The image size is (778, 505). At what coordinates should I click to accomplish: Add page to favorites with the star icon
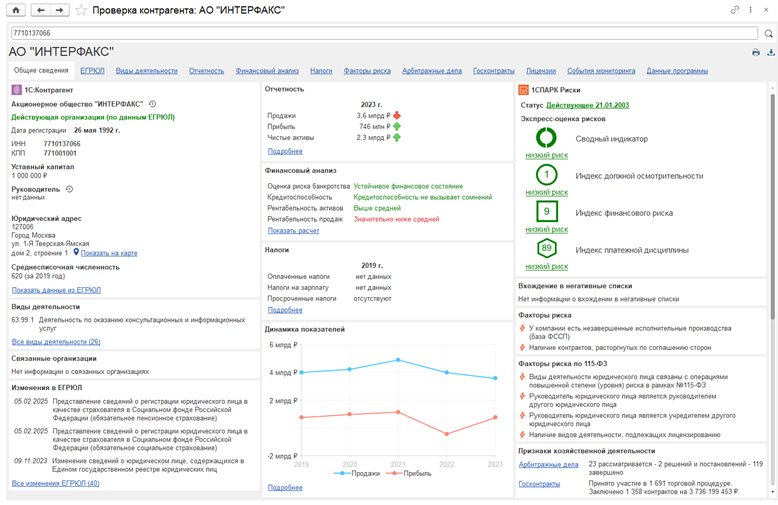[x=81, y=10]
